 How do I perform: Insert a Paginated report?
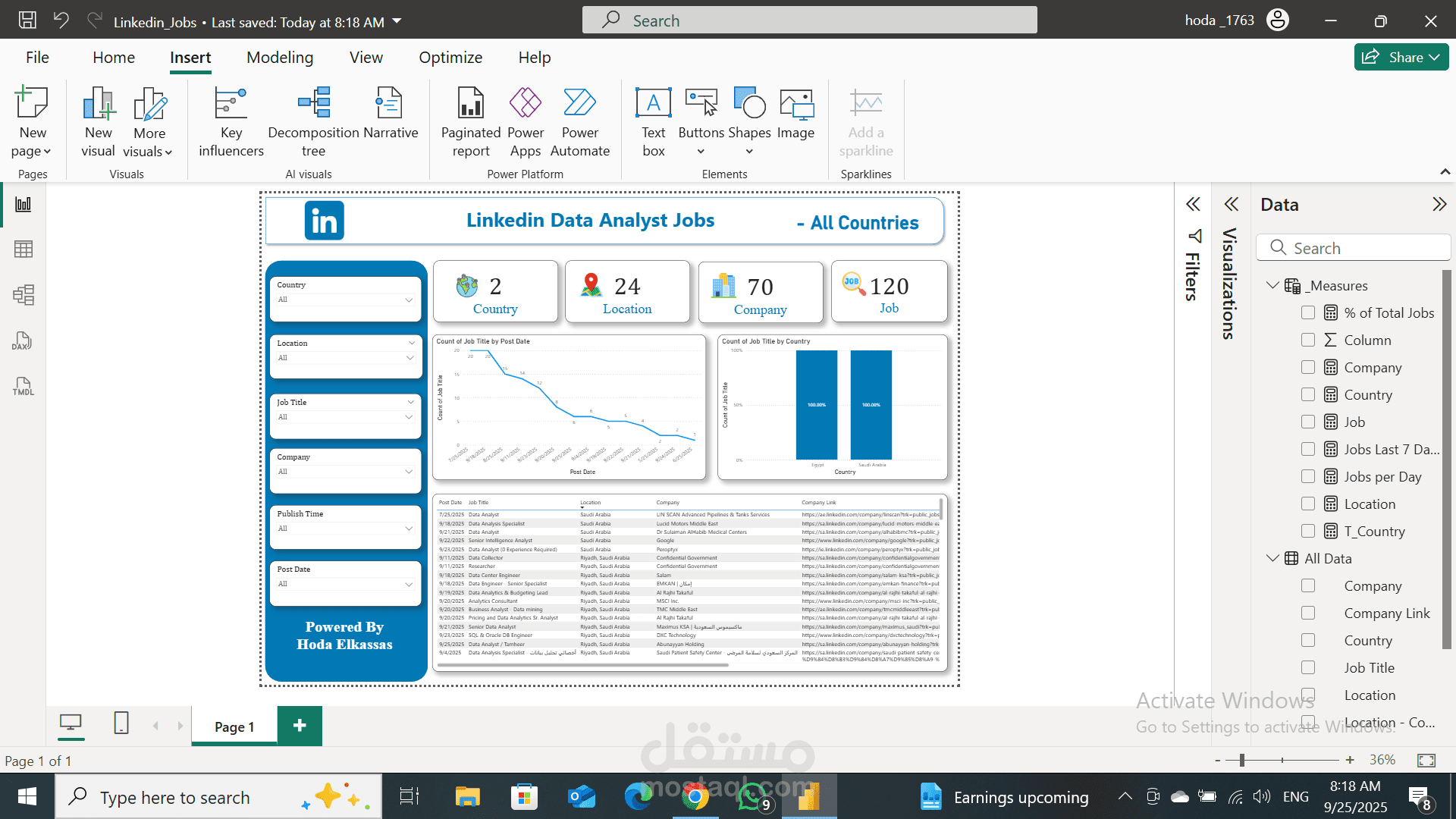[x=470, y=121]
